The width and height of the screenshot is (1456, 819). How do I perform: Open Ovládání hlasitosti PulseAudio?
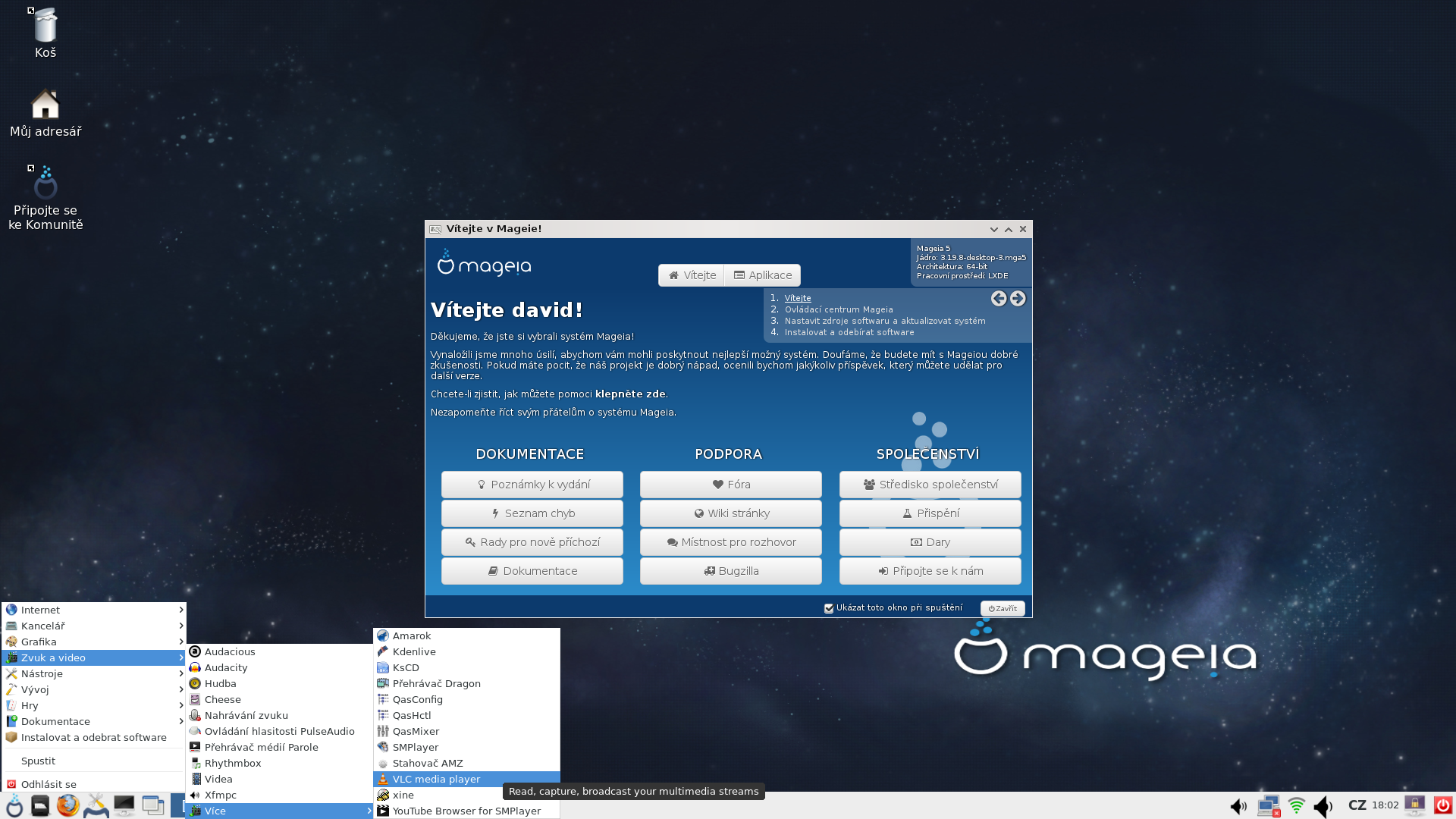(x=280, y=731)
